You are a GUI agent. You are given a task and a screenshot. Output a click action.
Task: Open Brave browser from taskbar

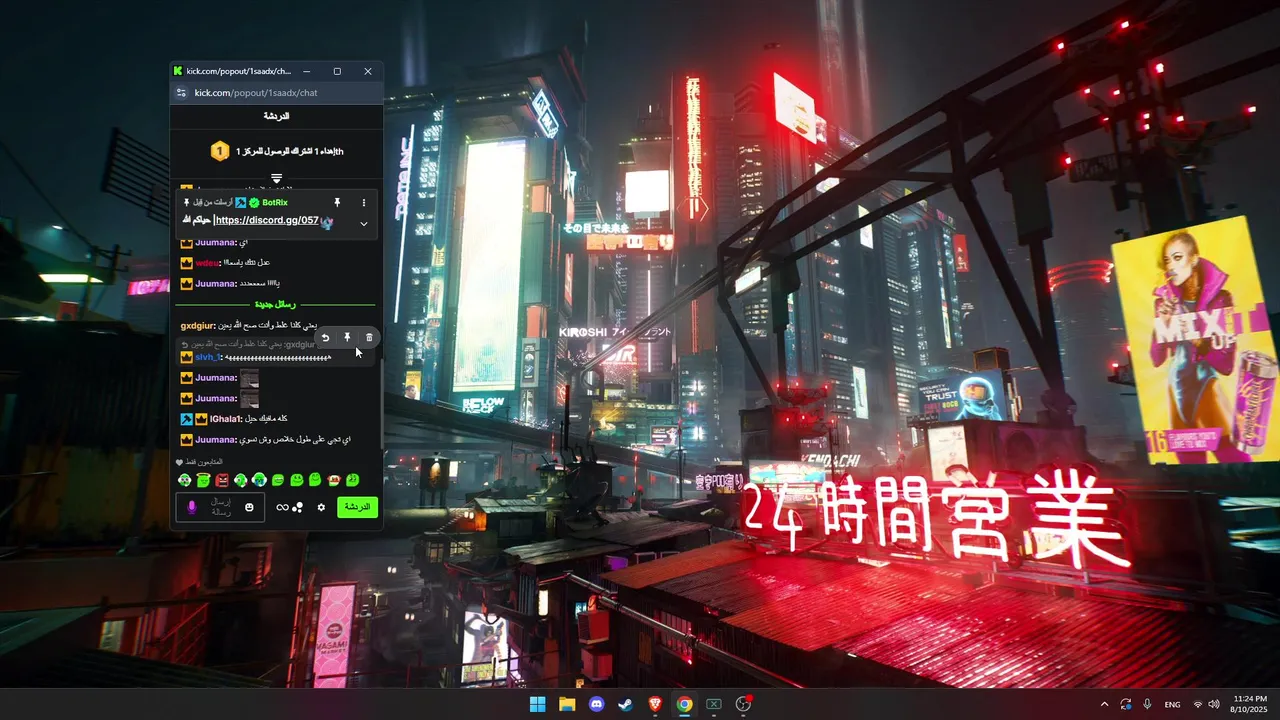[655, 704]
